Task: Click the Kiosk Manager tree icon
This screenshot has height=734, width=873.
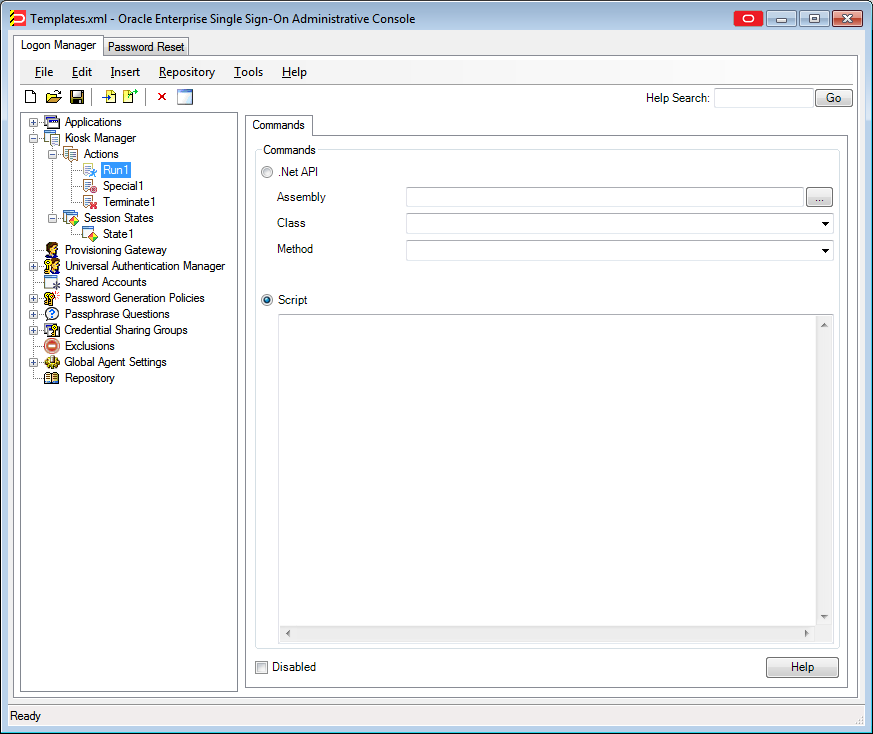Action: (x=52, y=138)
